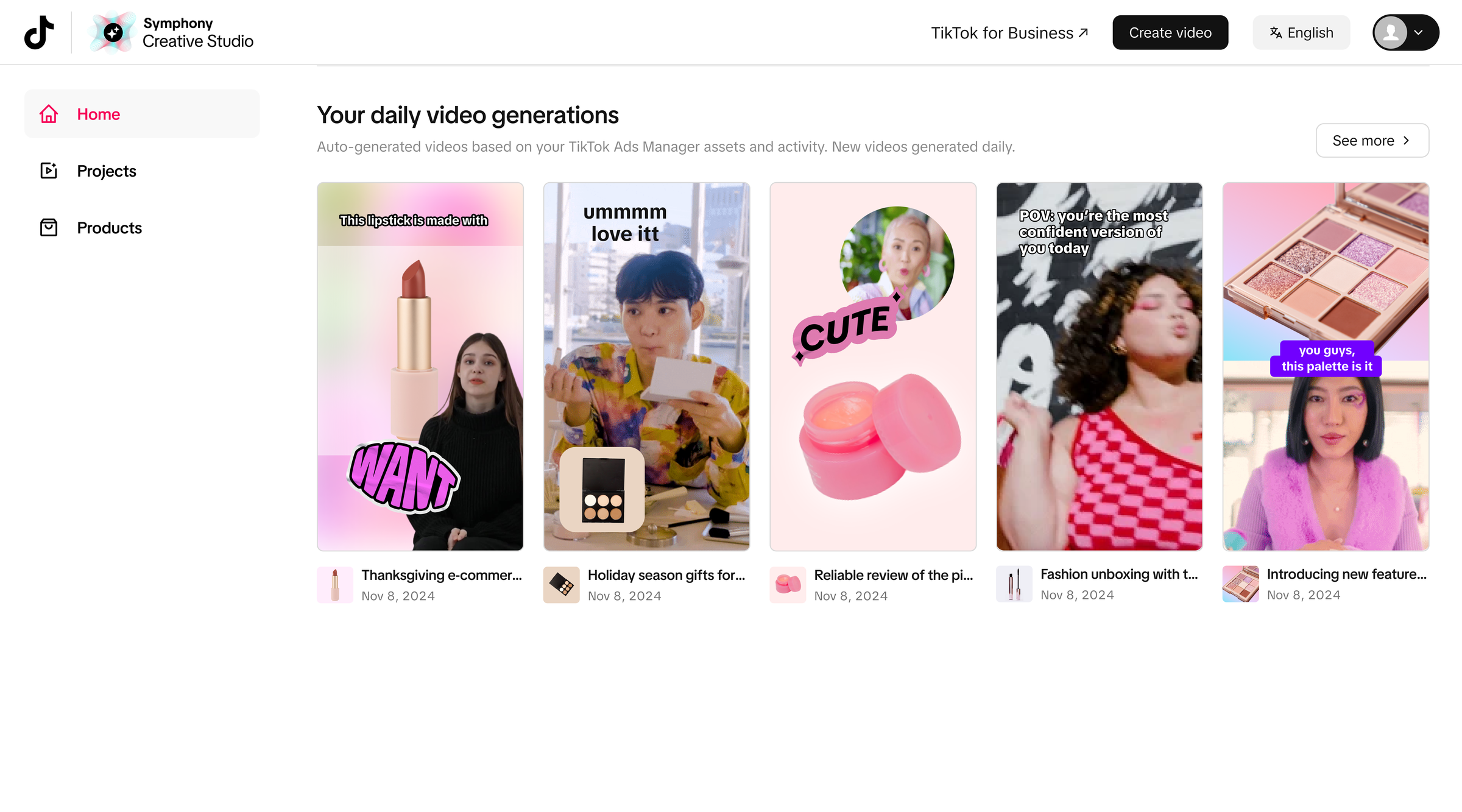The image size is (1462, 812).
Task: Click Introducing new feature video thumbnail
Action: coord(1326,366)
